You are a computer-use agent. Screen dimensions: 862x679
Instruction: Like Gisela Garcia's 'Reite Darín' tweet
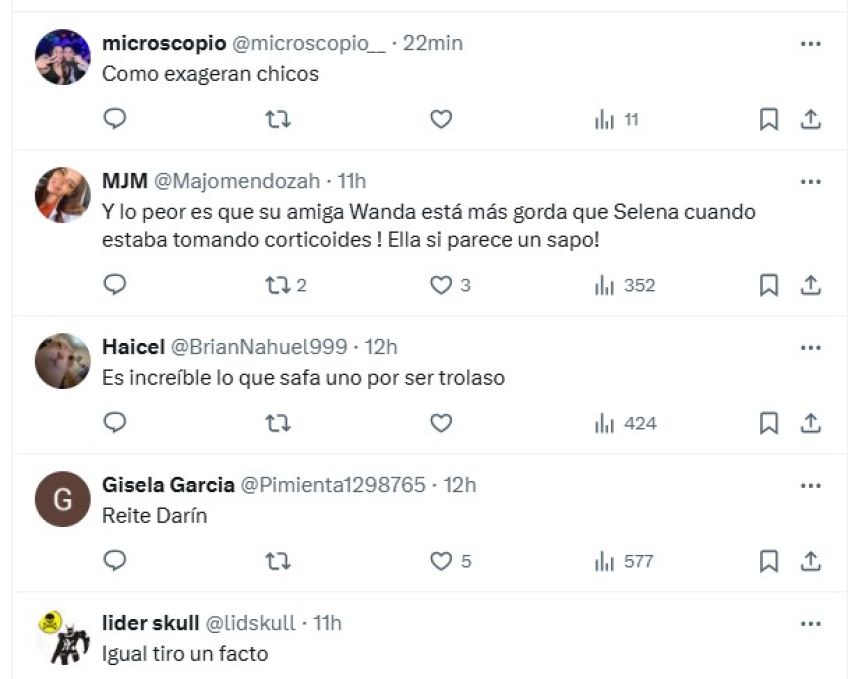point(441,561)
